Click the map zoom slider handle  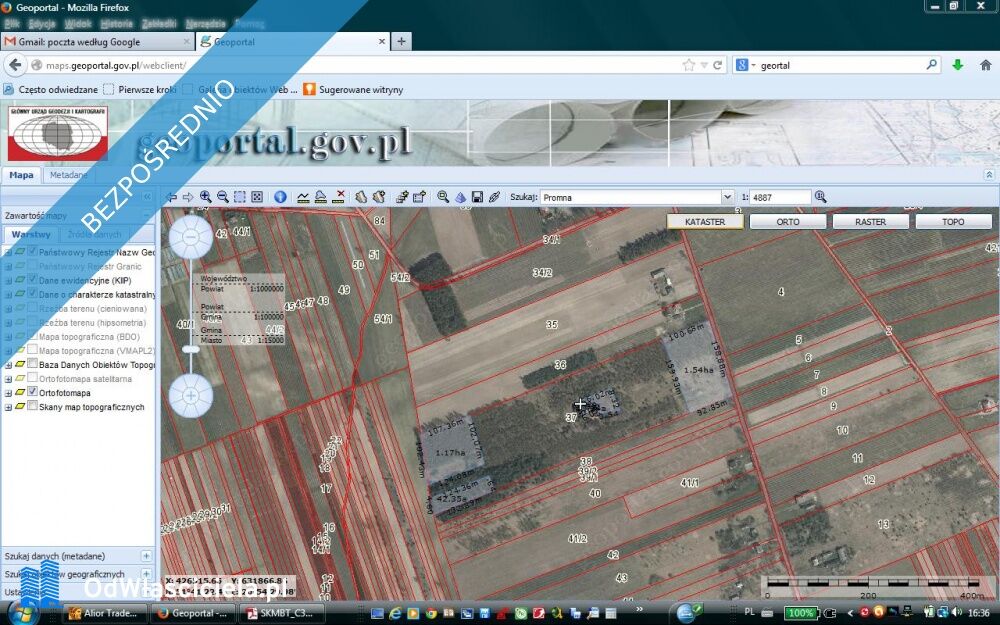[191, 349]
